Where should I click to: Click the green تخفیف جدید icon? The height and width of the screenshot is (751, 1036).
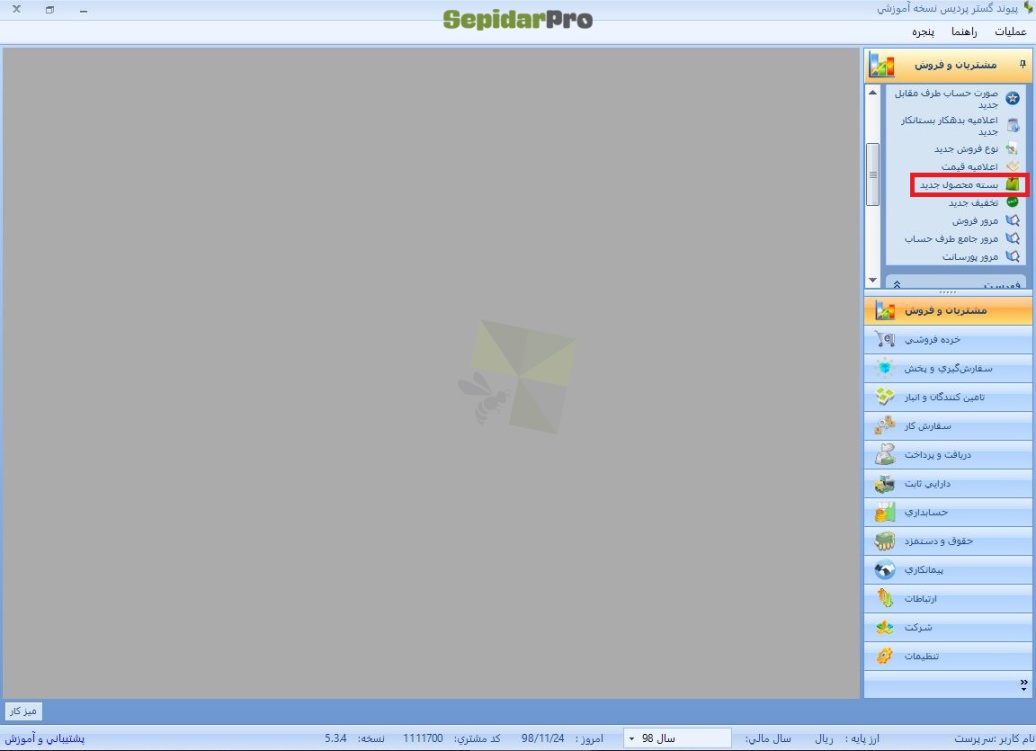pos(1012,202)
